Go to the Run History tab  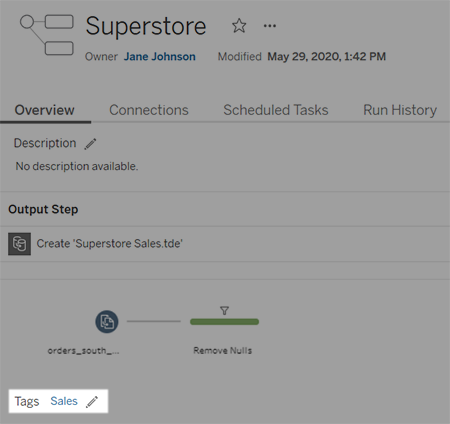[400, 110]
